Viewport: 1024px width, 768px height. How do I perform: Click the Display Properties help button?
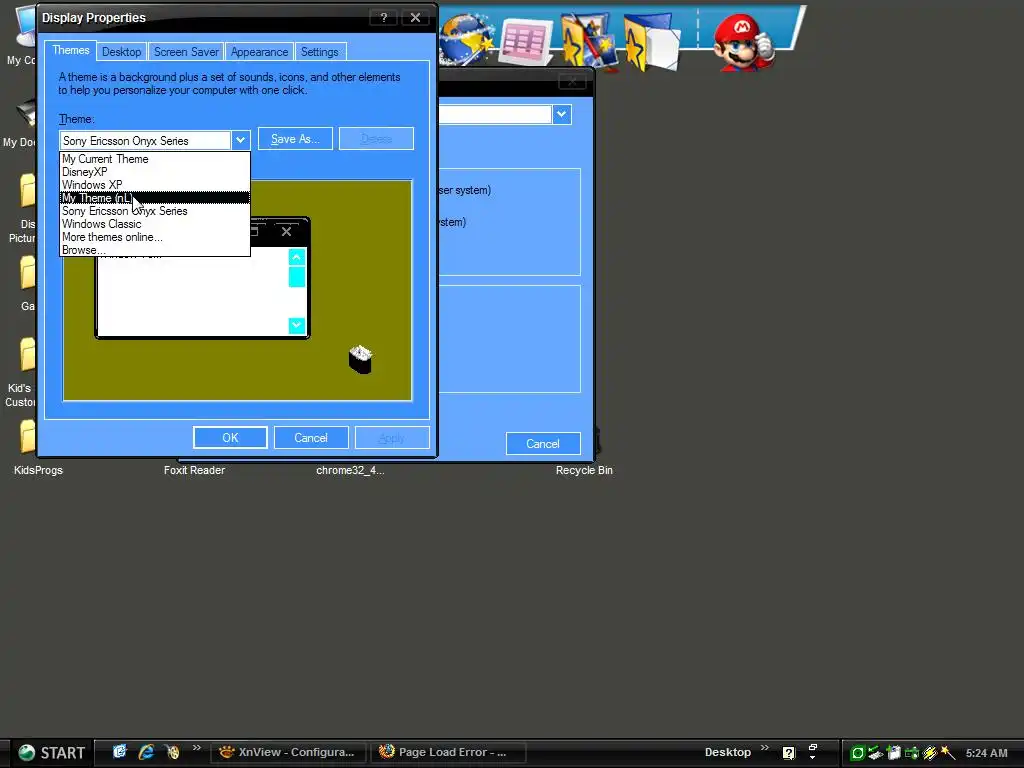click(384, 18)
